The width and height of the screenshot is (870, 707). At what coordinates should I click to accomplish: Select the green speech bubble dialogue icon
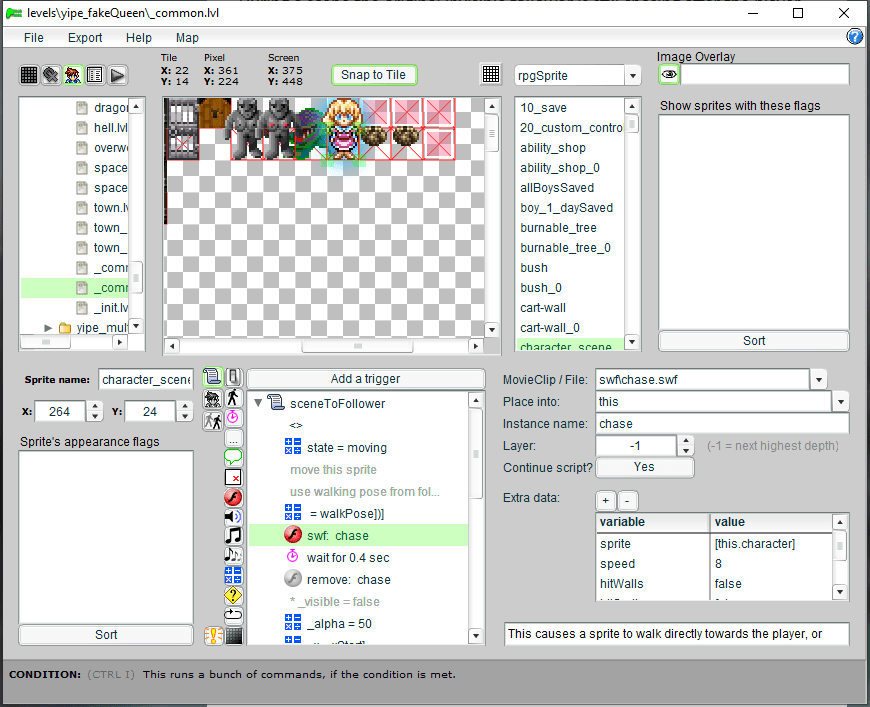[233, 457]
